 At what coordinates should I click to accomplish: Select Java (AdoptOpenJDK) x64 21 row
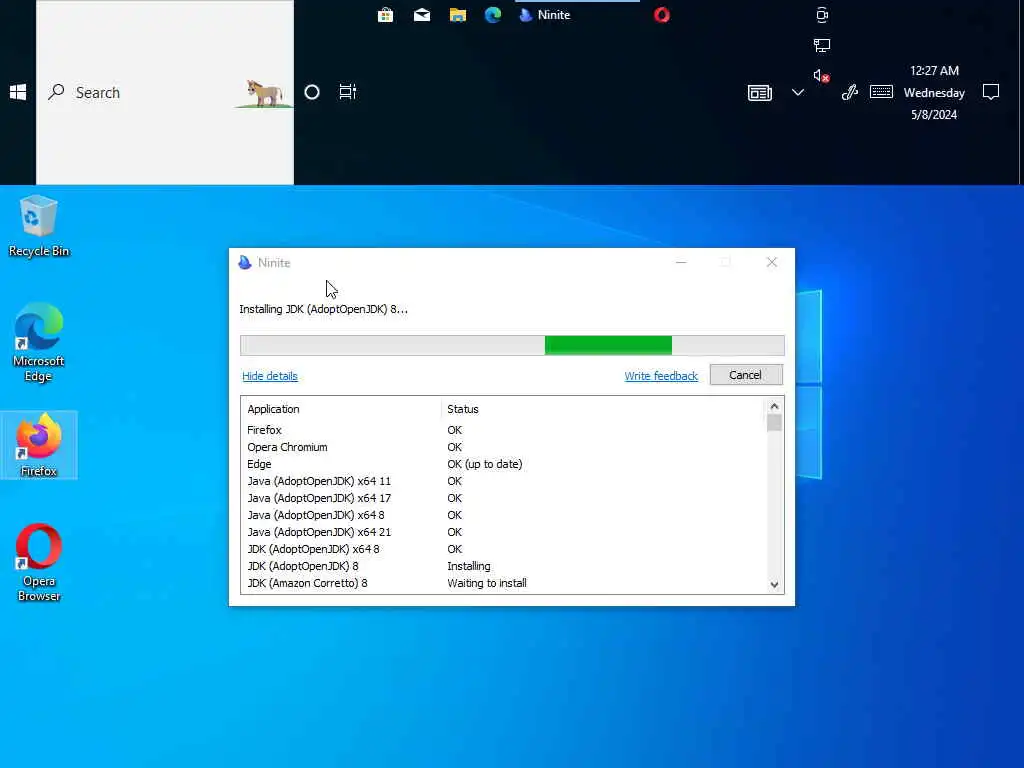[503, 532]
